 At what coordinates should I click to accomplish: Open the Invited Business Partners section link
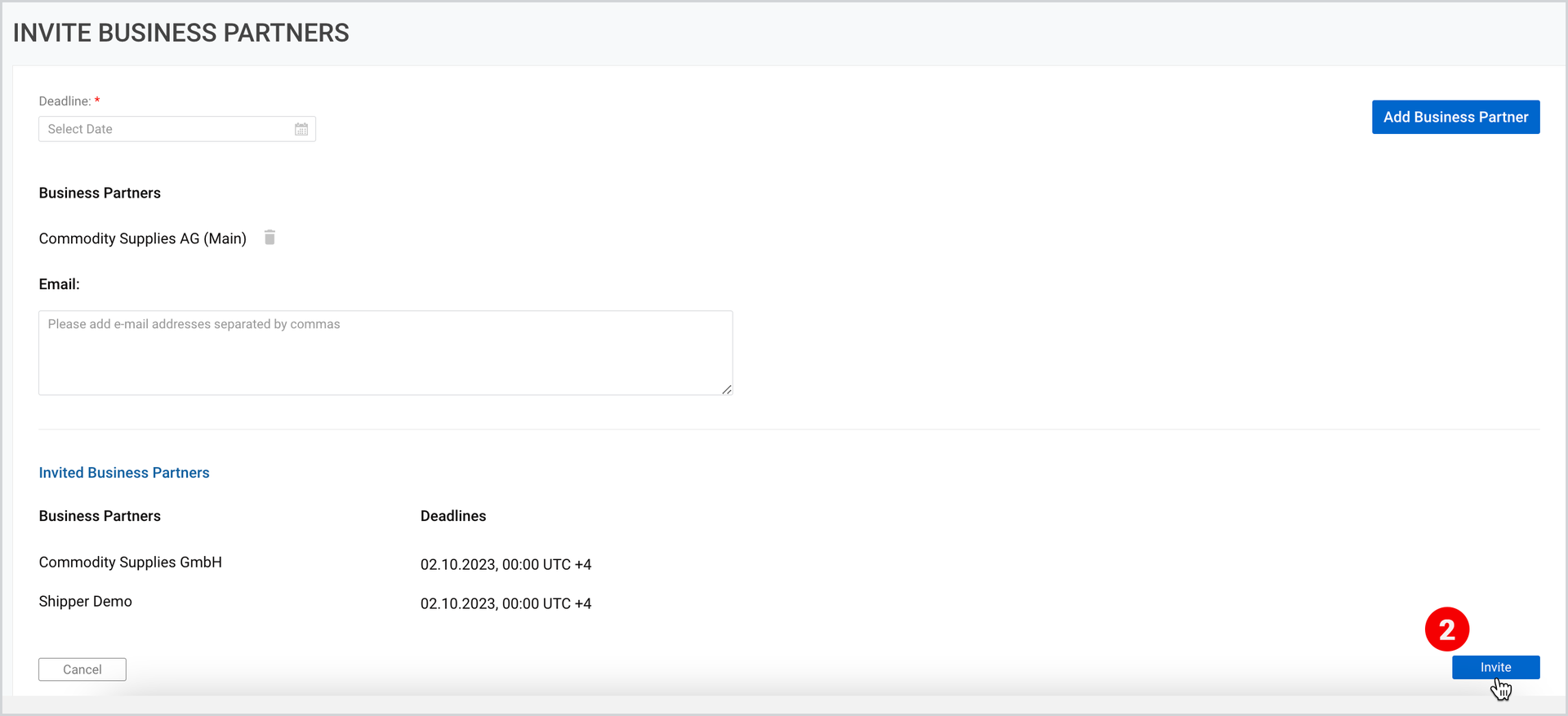[124, 473]
